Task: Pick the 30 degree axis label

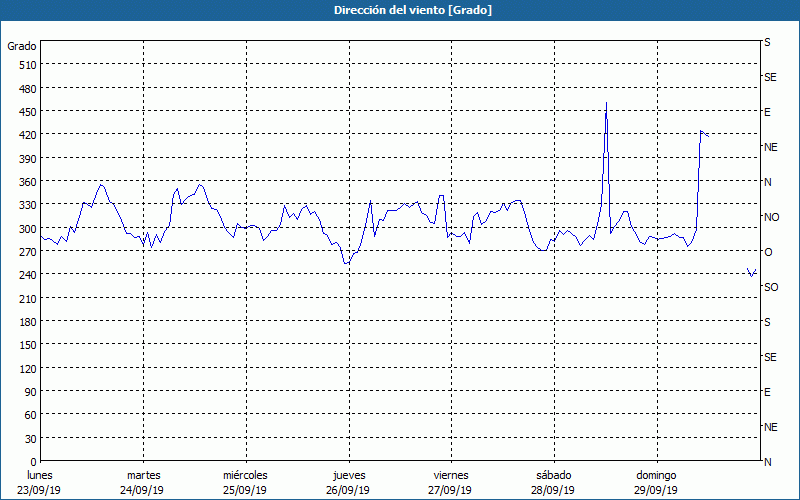Action: click(x=31, y=439)
